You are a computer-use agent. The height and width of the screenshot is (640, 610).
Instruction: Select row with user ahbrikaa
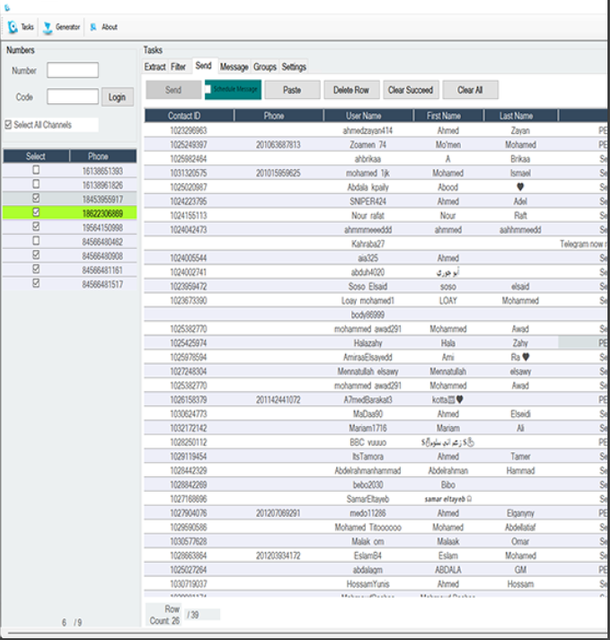click(376, 159)
